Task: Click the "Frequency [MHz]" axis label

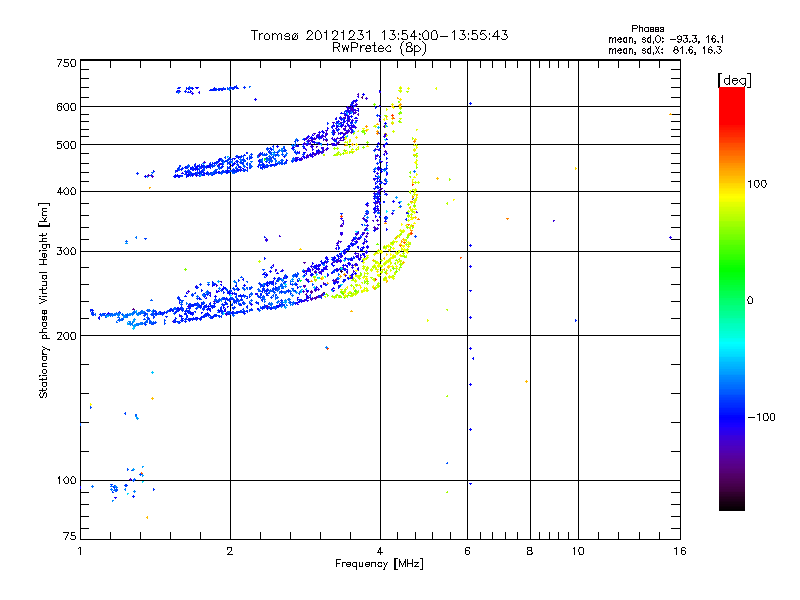Action: coord(379,564)
